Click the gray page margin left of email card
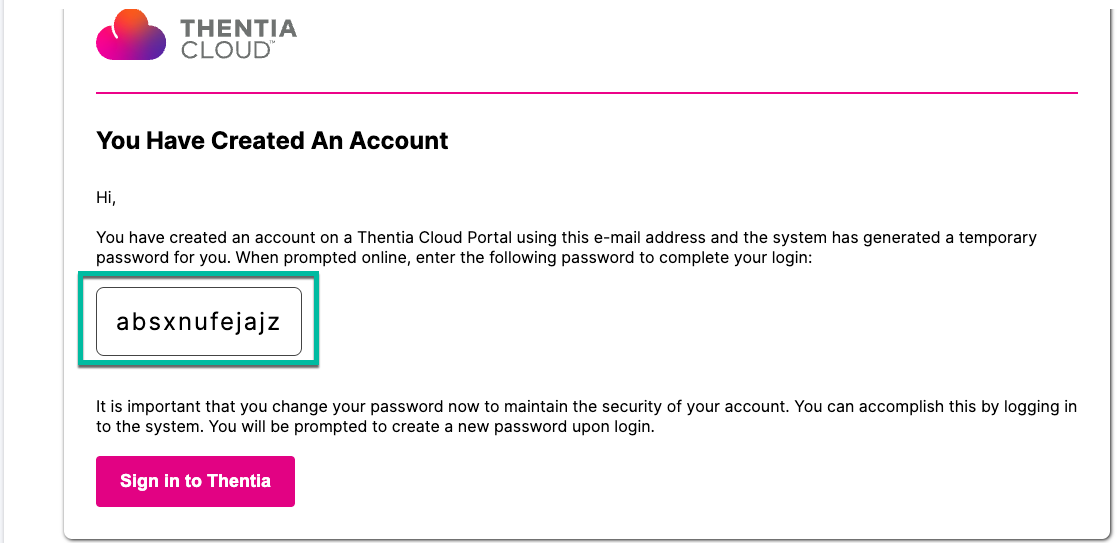1117x543 pixels. pyautogui.click(x=32, y=271)
